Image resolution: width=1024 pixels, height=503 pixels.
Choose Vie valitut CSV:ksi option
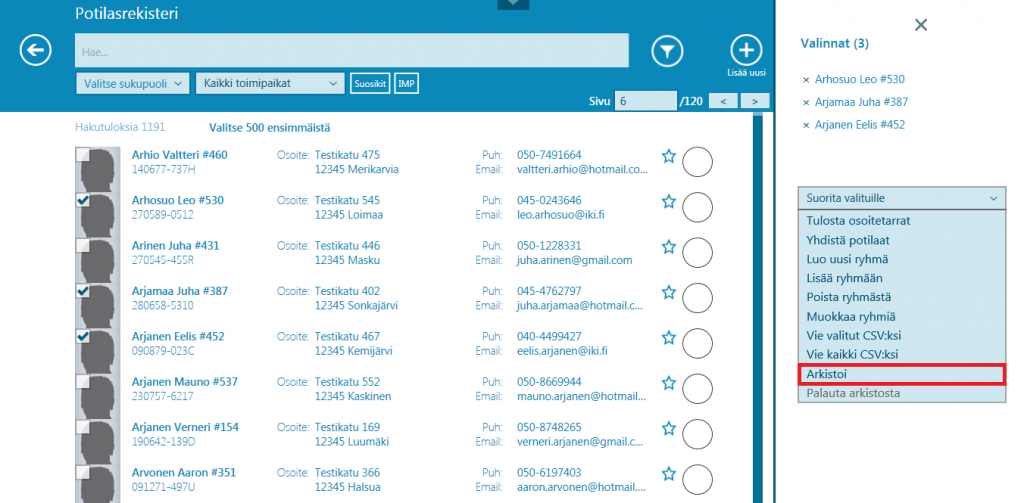pos(901,336)
